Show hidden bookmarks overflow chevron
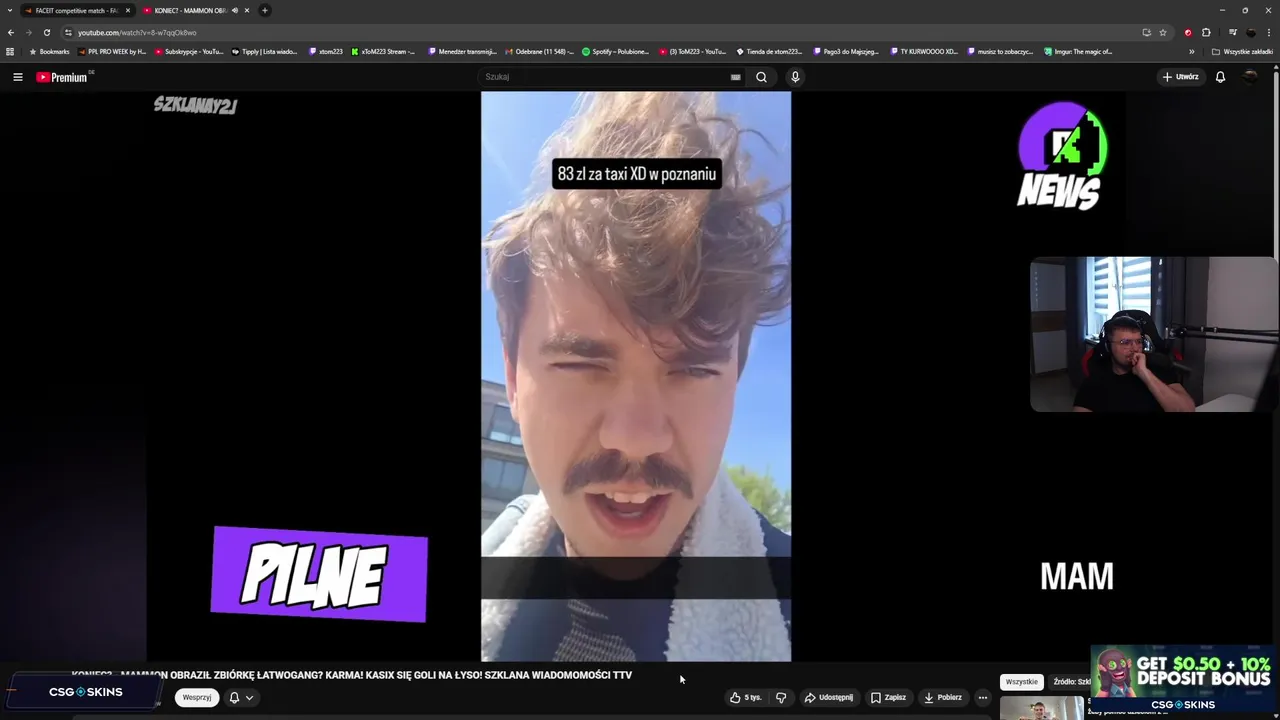Screen dimensions: 1280x720 (1191, 51)
